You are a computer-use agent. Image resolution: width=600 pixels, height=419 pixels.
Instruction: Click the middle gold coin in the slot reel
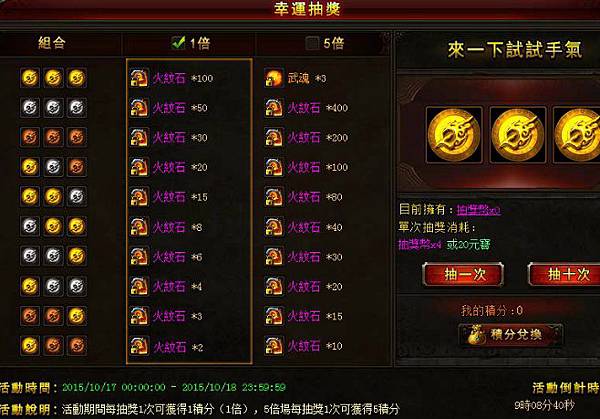tap(518, 135)
